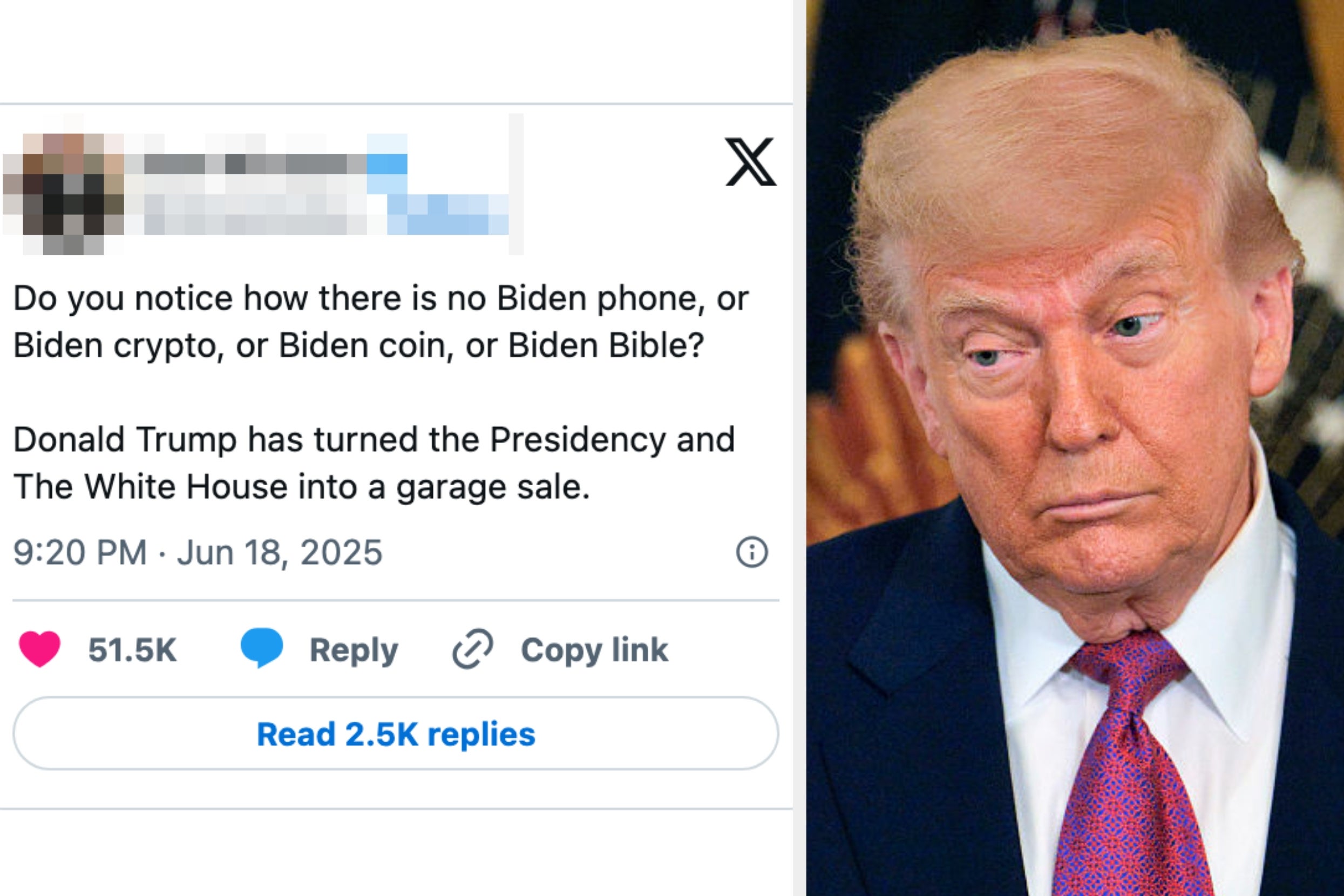Viewport: 1344px width, 896px height.
Task: Click the Copy link text
Action: point(594,650)
